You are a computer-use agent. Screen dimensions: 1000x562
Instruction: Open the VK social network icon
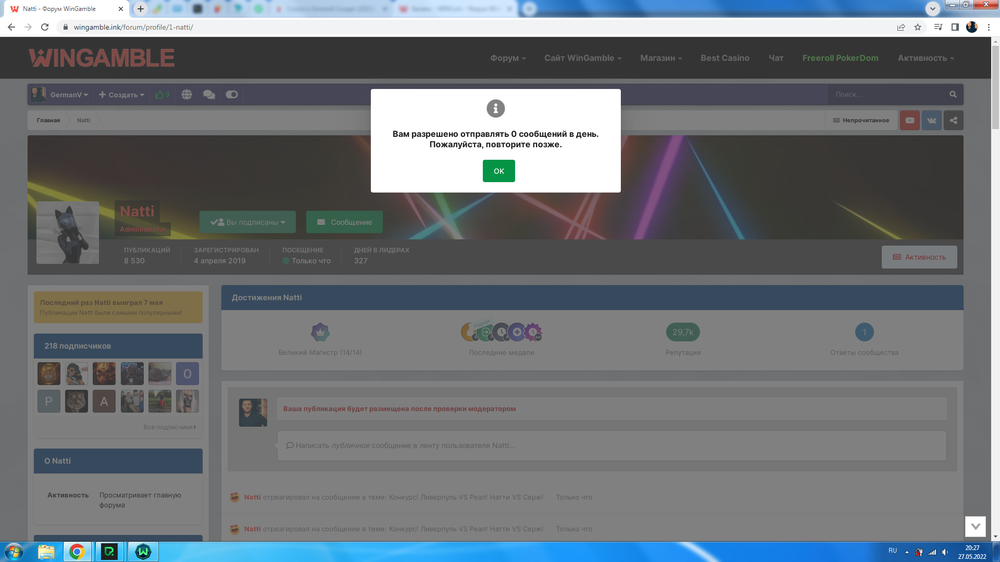pyautogui.click(x=932, y=121)
